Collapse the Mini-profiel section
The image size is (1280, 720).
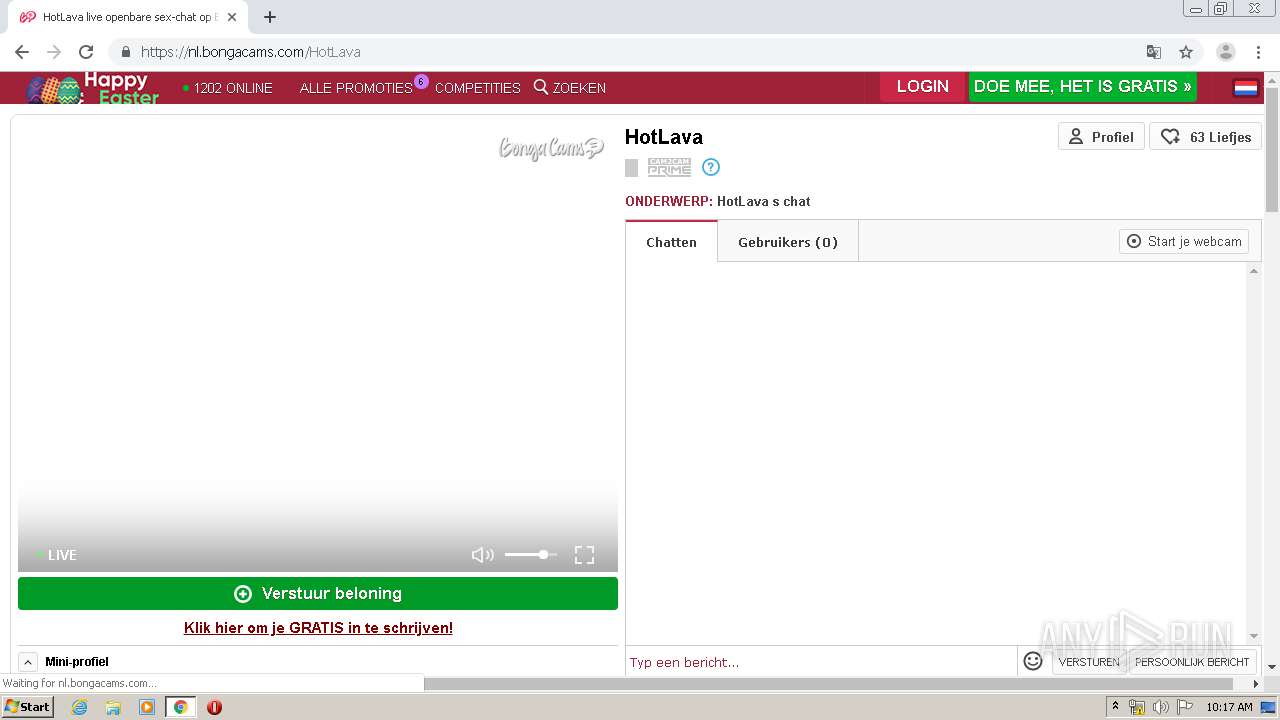28,662
